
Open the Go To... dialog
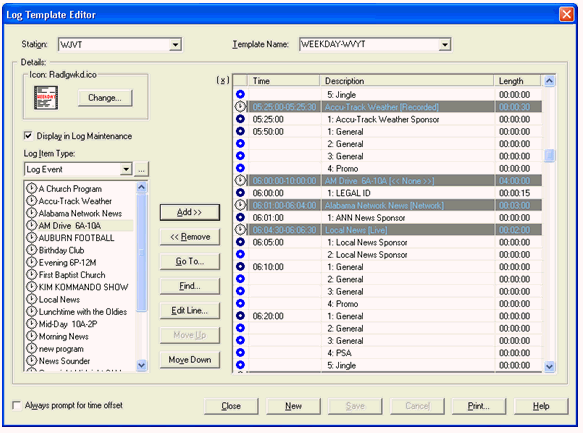point(190,261)
